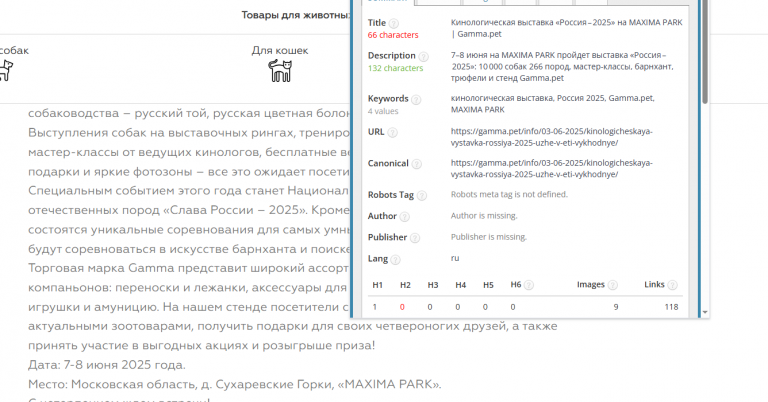Viewport: 768px width, 402px height.
Task: Click the help icon next to Author
Action: [x=404, y=216]
